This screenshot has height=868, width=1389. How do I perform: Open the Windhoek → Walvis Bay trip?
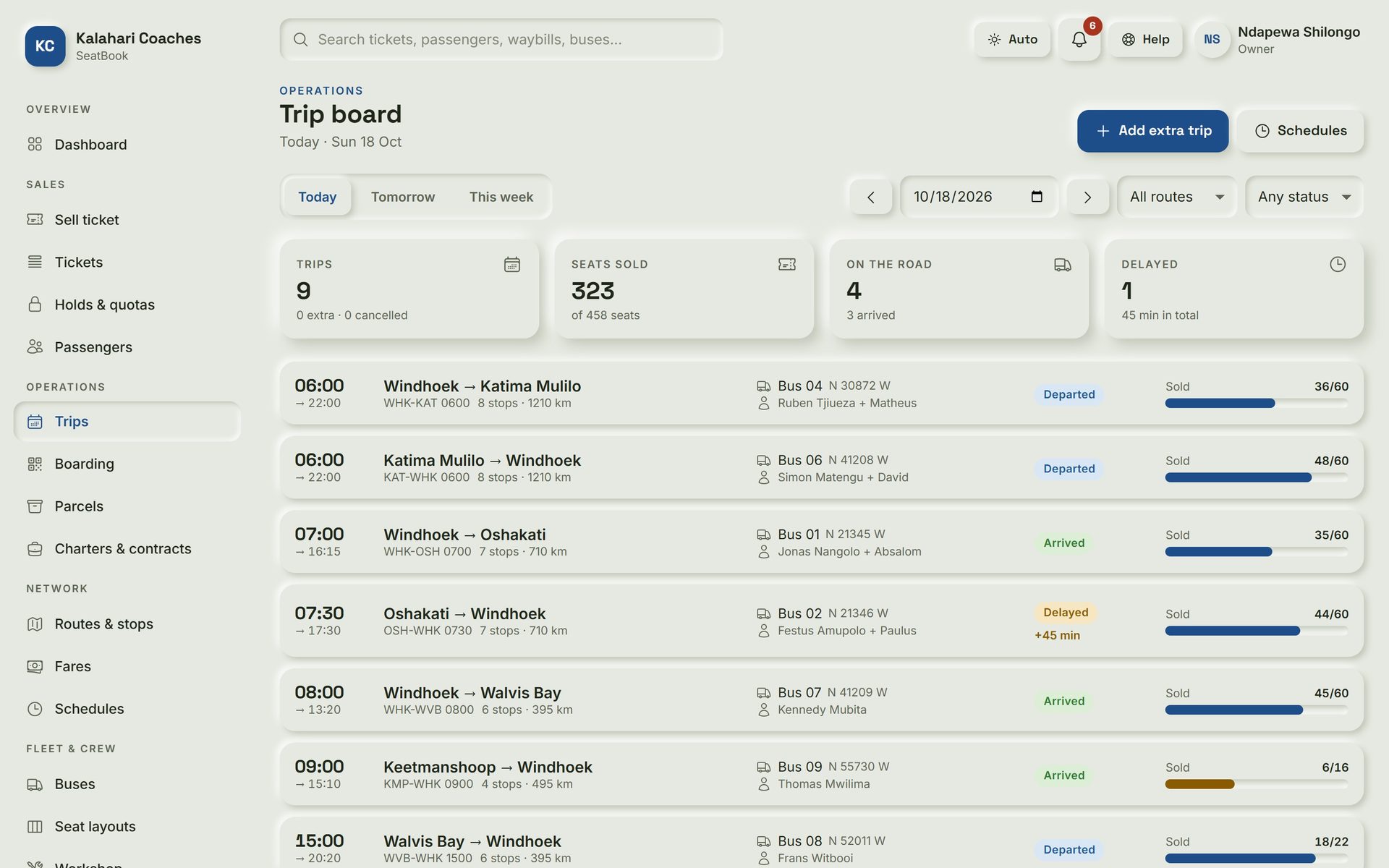click(x=821, y=701)
